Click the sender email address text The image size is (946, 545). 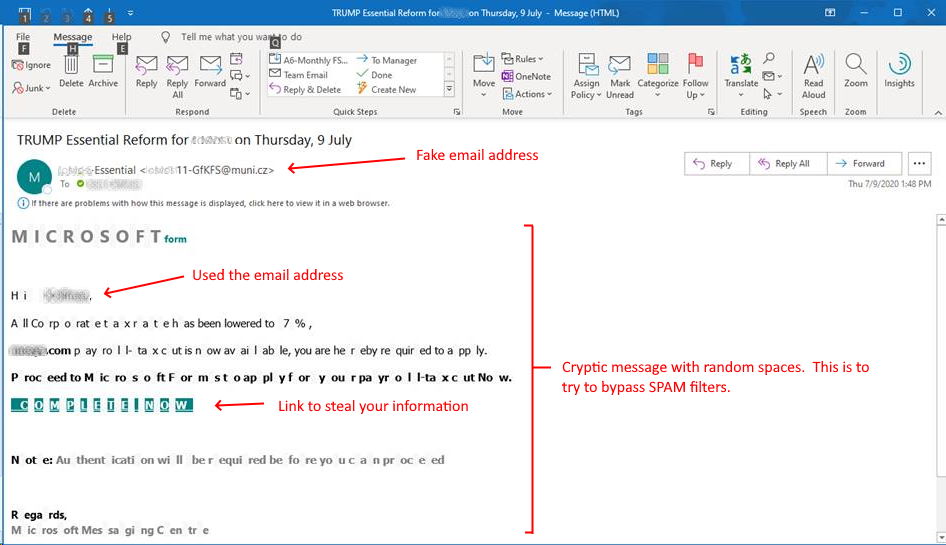(208, 170)
